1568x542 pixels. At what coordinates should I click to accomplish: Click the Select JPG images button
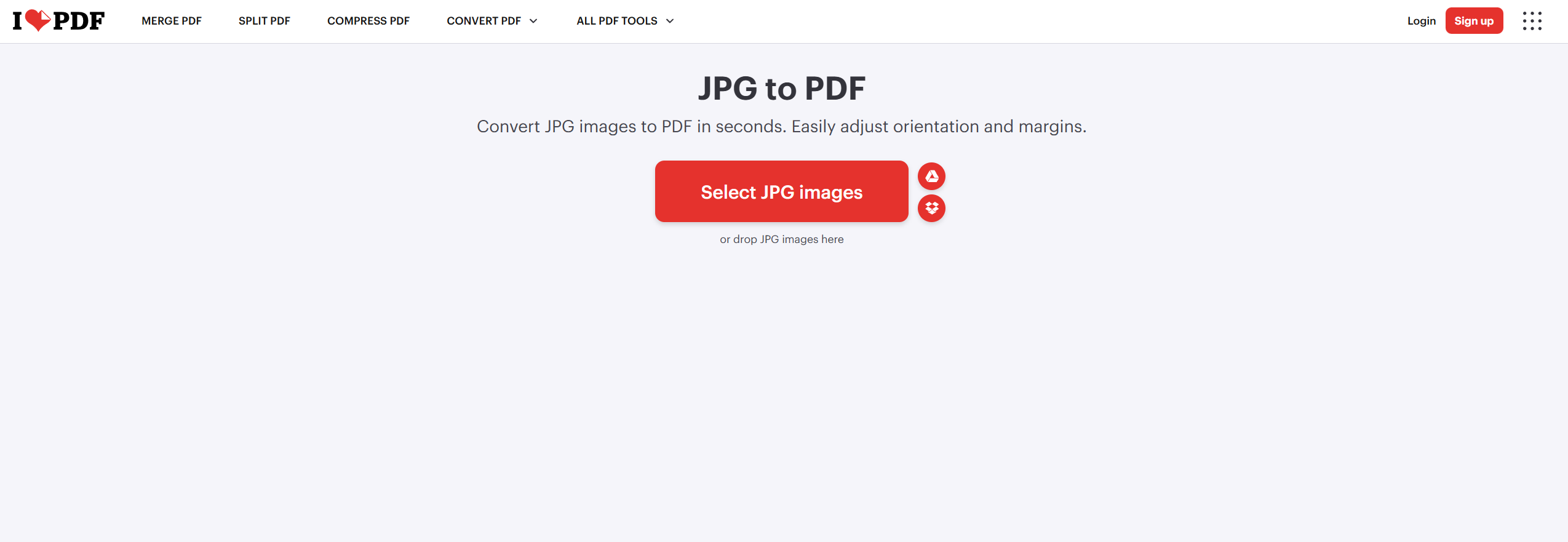tap(781, 192)
